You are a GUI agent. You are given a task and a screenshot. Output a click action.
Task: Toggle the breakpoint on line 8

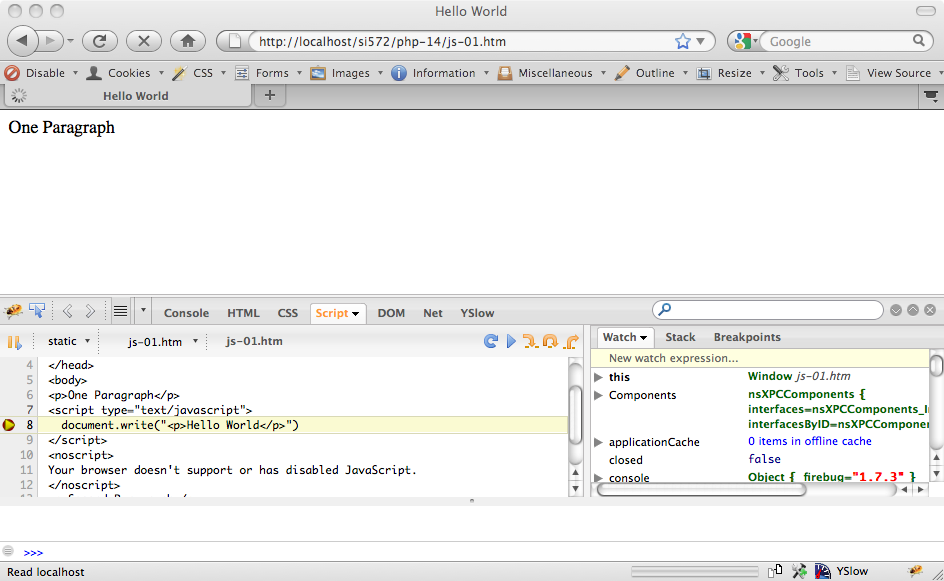point(9,425)
